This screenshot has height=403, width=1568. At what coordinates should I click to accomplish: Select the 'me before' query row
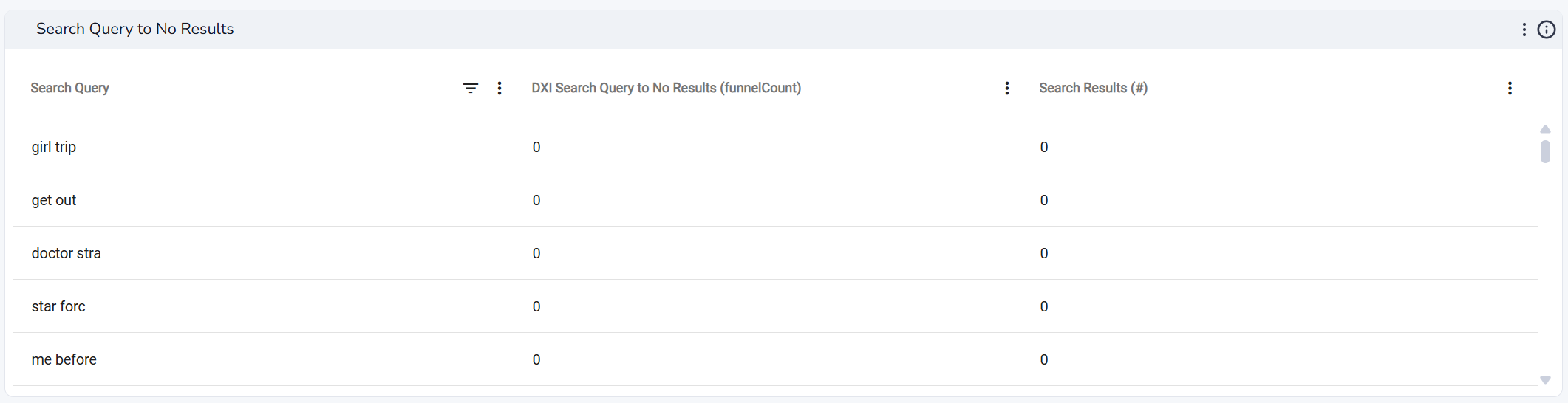775,359
